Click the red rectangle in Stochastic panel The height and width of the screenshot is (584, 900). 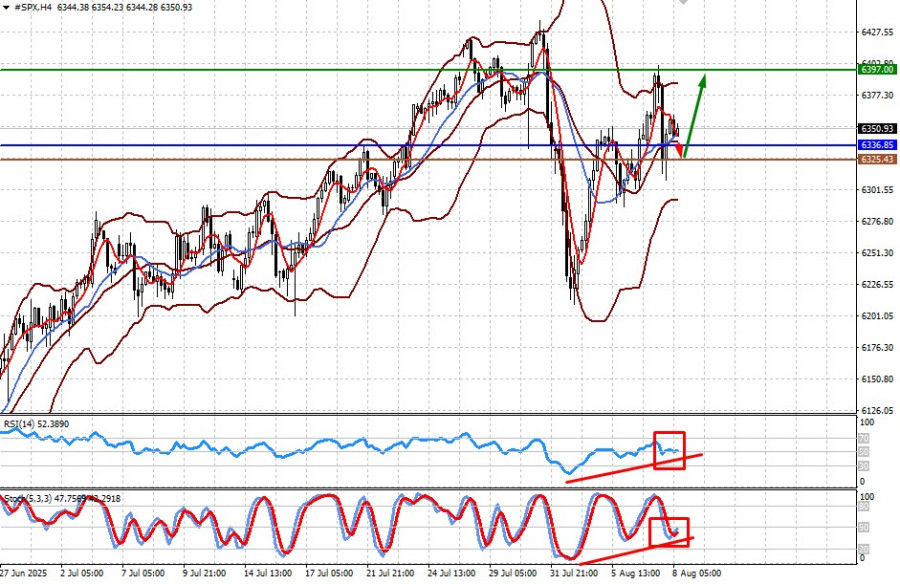669,531
